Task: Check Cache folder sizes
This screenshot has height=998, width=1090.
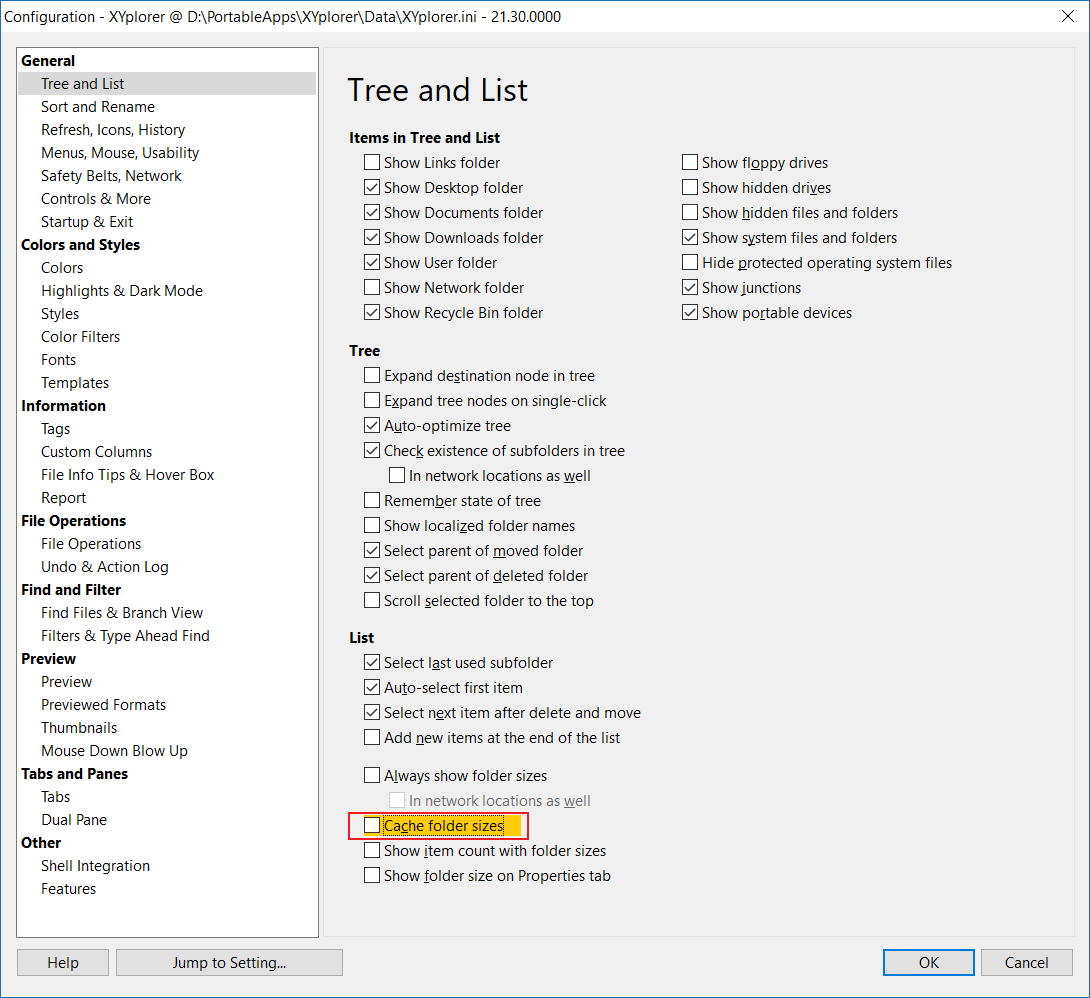Action: (372, 826)
